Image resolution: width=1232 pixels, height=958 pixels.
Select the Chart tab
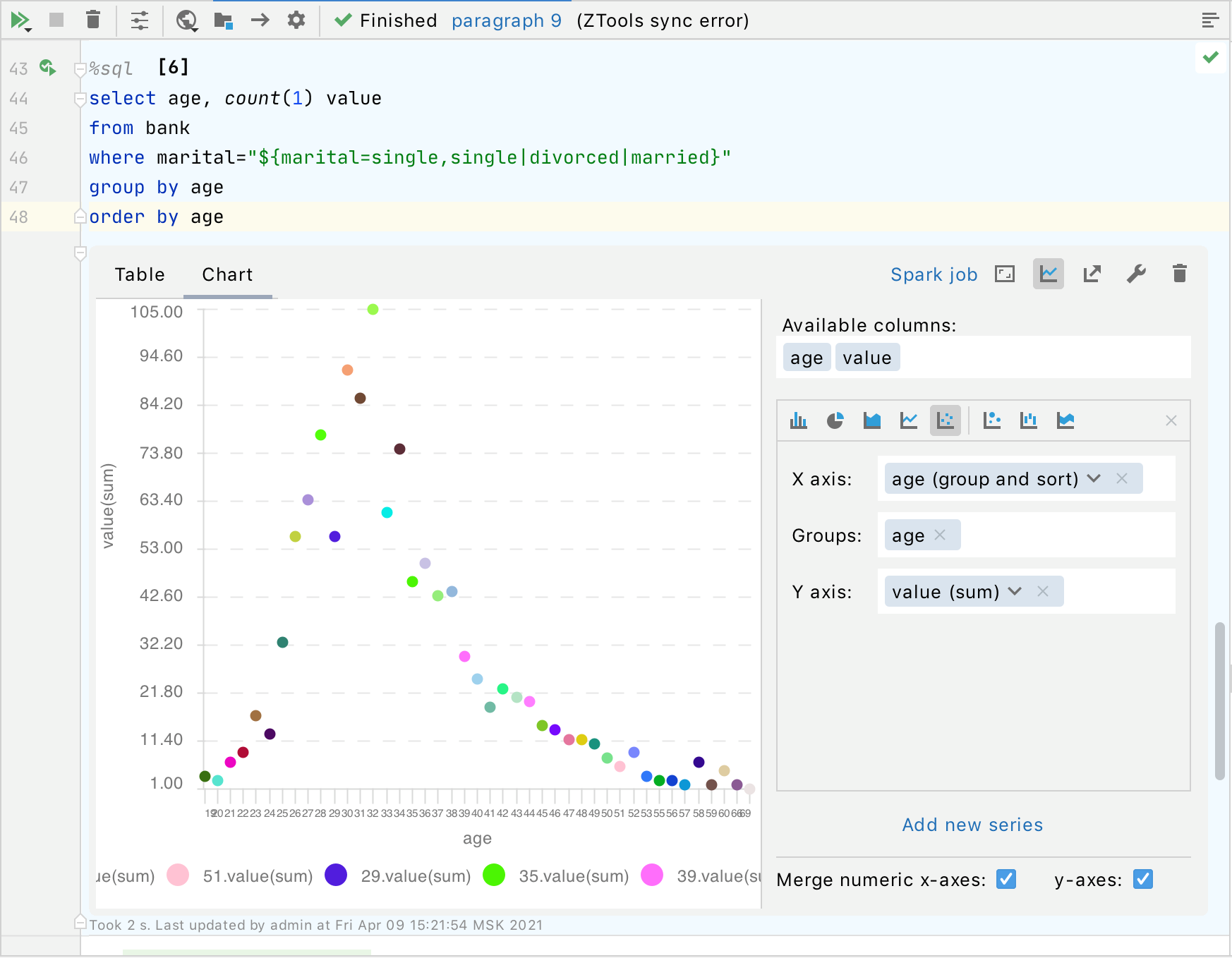click(227, 274)
